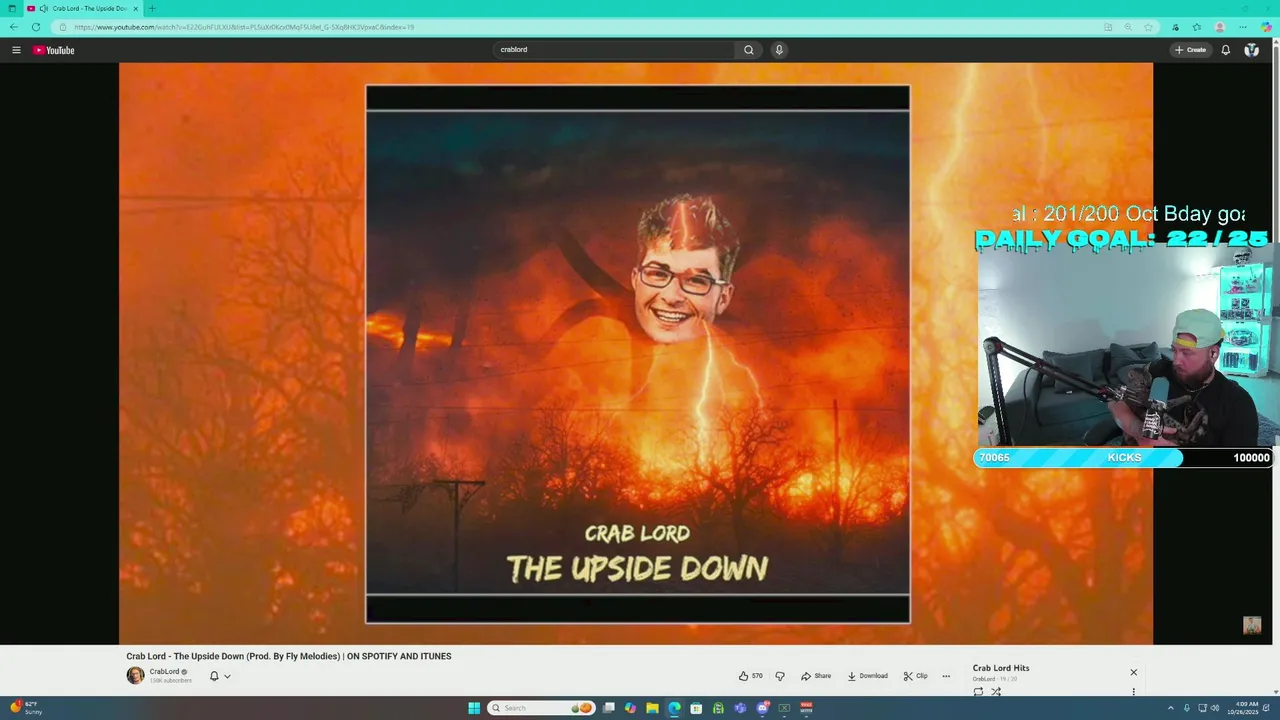The image size is (1280, 720).
Task: Open the YouTube account avatar menu
Action: 1251,50
